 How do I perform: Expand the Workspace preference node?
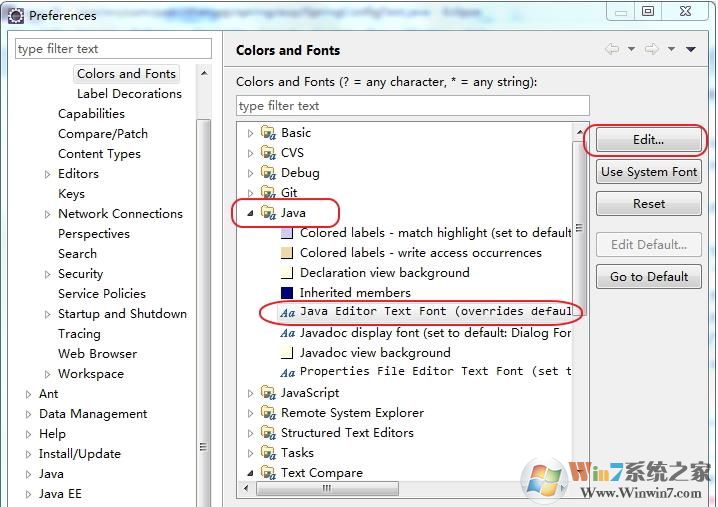(48, 374)
